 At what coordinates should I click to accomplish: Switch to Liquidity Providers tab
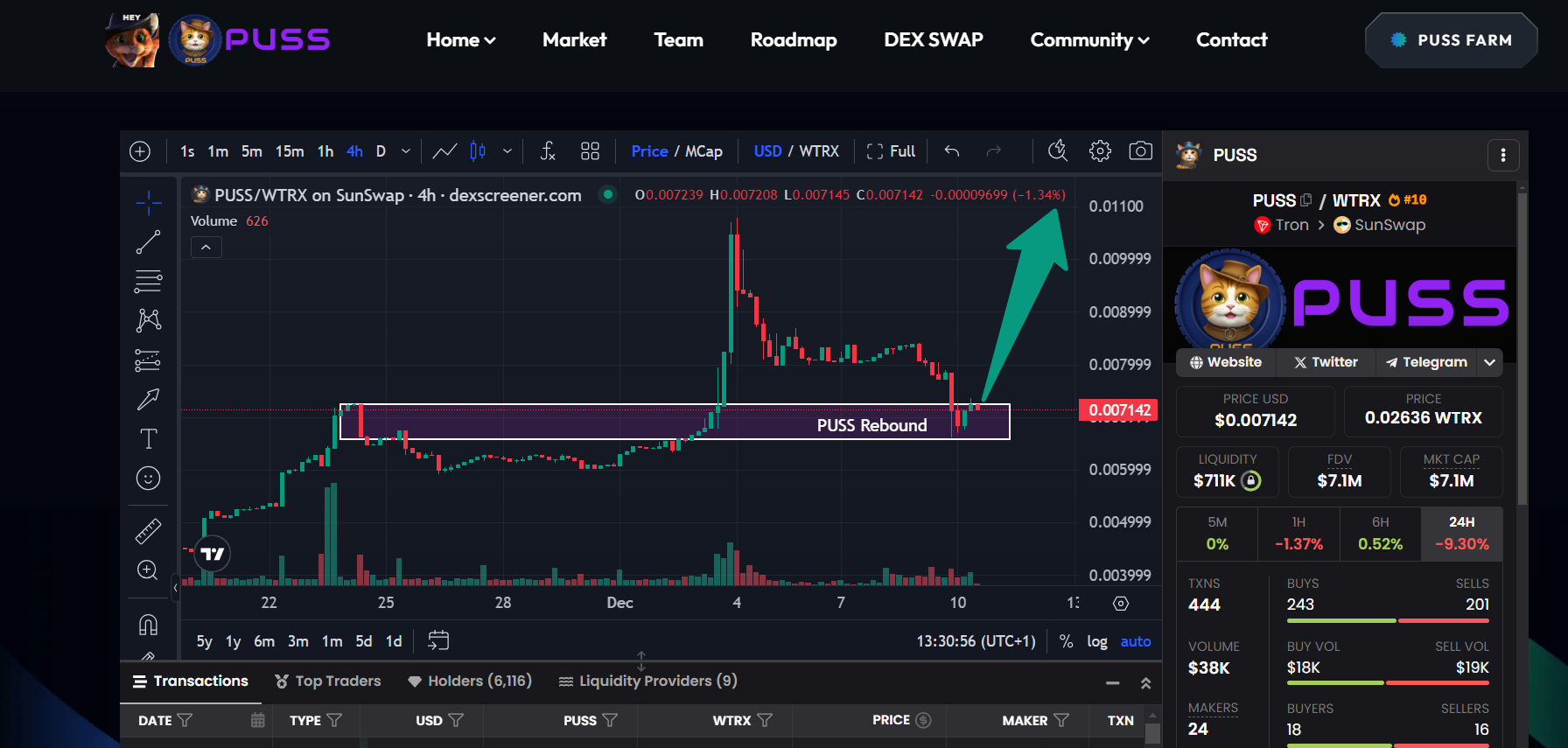(648, 682)
